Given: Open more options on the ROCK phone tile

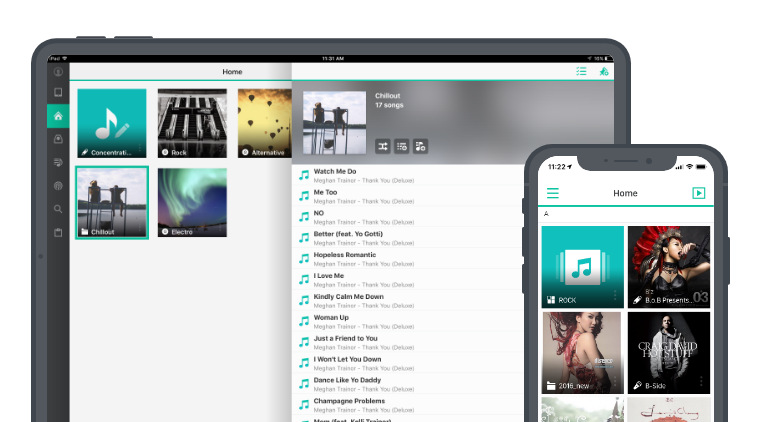Looking at the screenshot, I should [615, 295].
